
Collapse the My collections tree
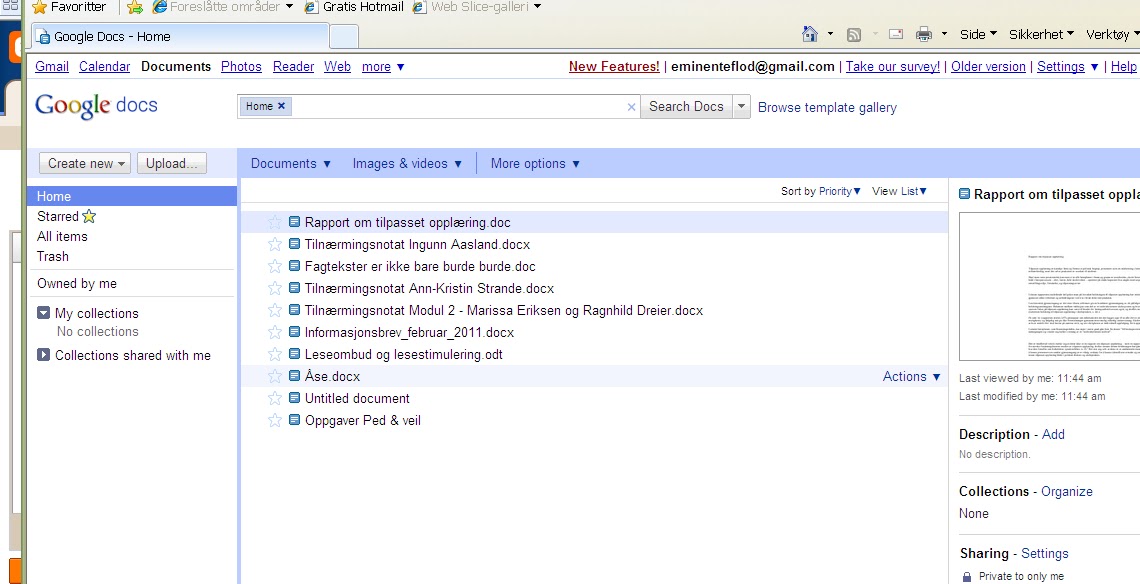(44, 313)
